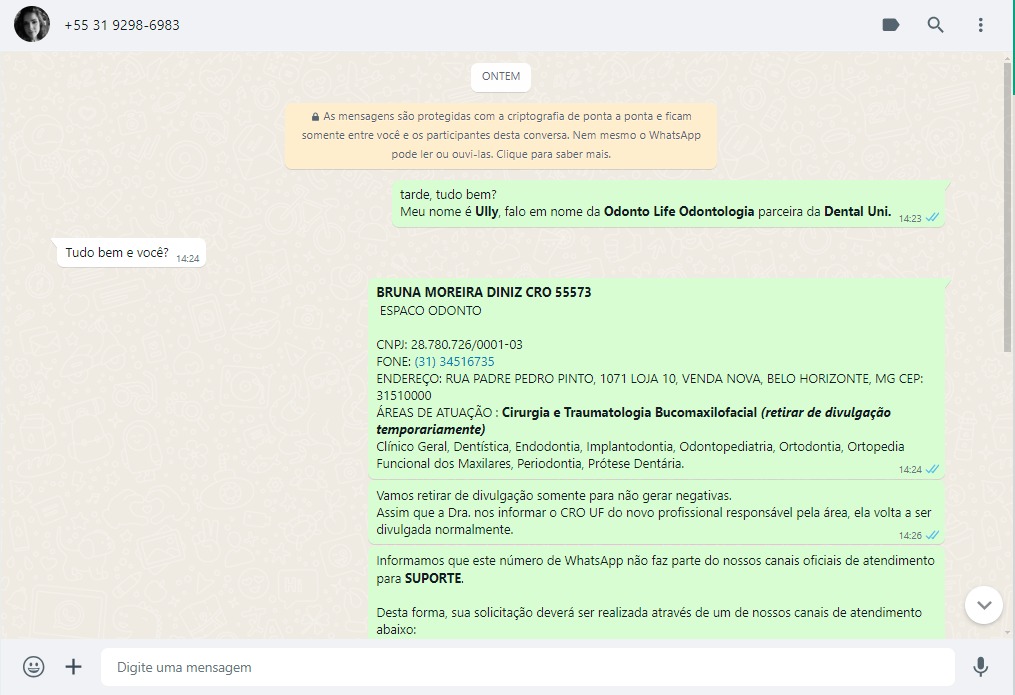The width and height of the screenshot is (1015, 695).
Task: Jump to latest messages with down arrow
Action: (x=984, y=605)
